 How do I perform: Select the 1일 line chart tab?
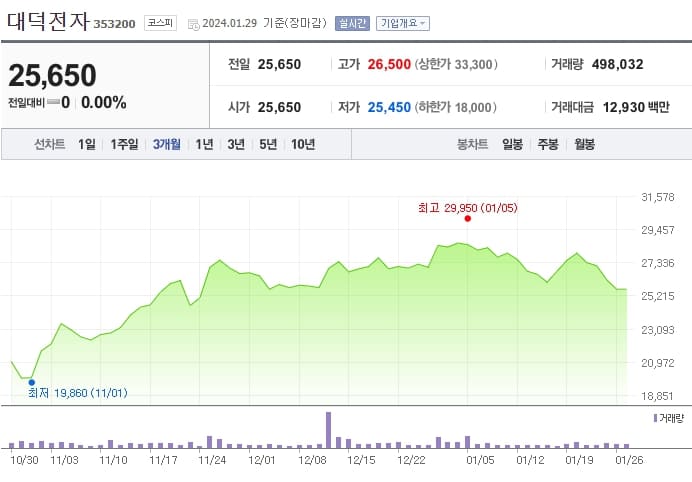[x=86, y=144]
